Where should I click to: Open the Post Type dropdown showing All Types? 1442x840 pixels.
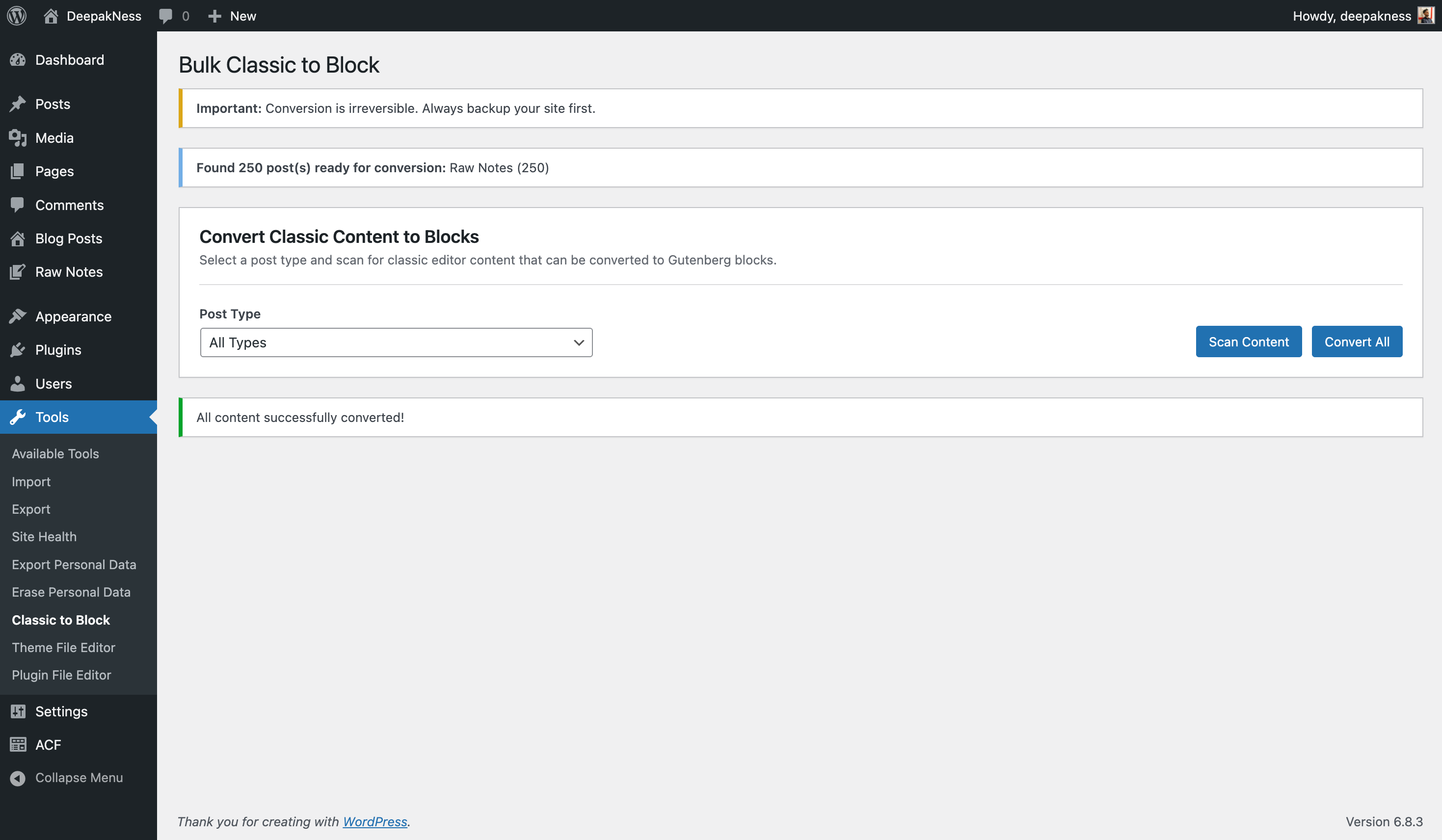pos(396,341)
